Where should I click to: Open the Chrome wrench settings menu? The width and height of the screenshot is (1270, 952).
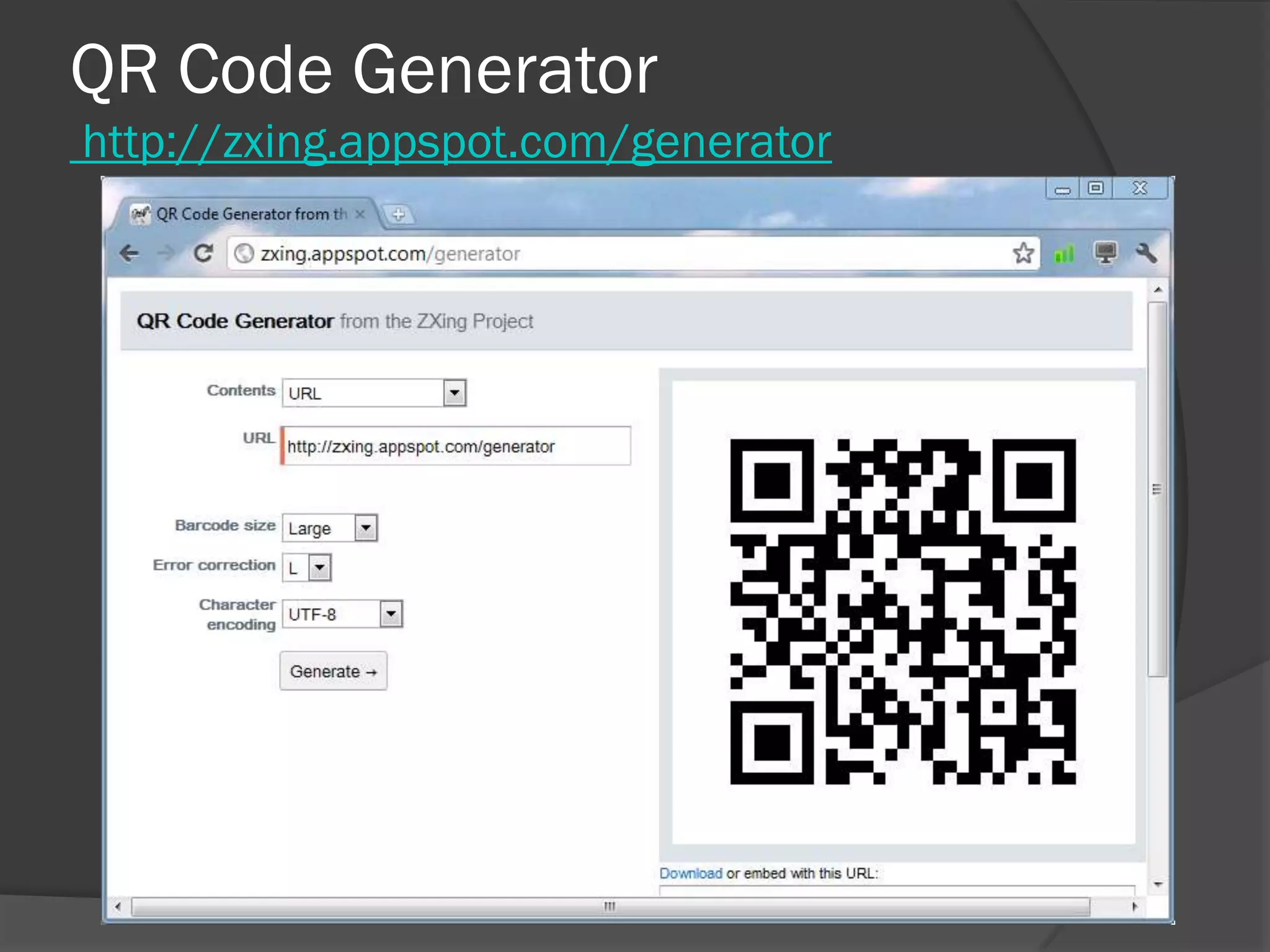1146,253
